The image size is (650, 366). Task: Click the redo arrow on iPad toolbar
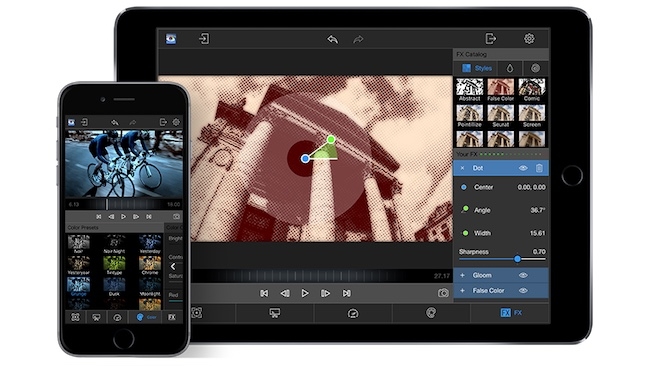[x=358, y=39]
